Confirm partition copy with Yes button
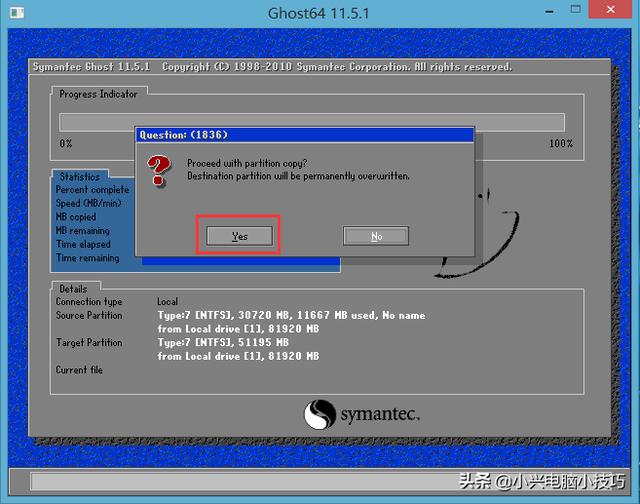 coord(239,236)
